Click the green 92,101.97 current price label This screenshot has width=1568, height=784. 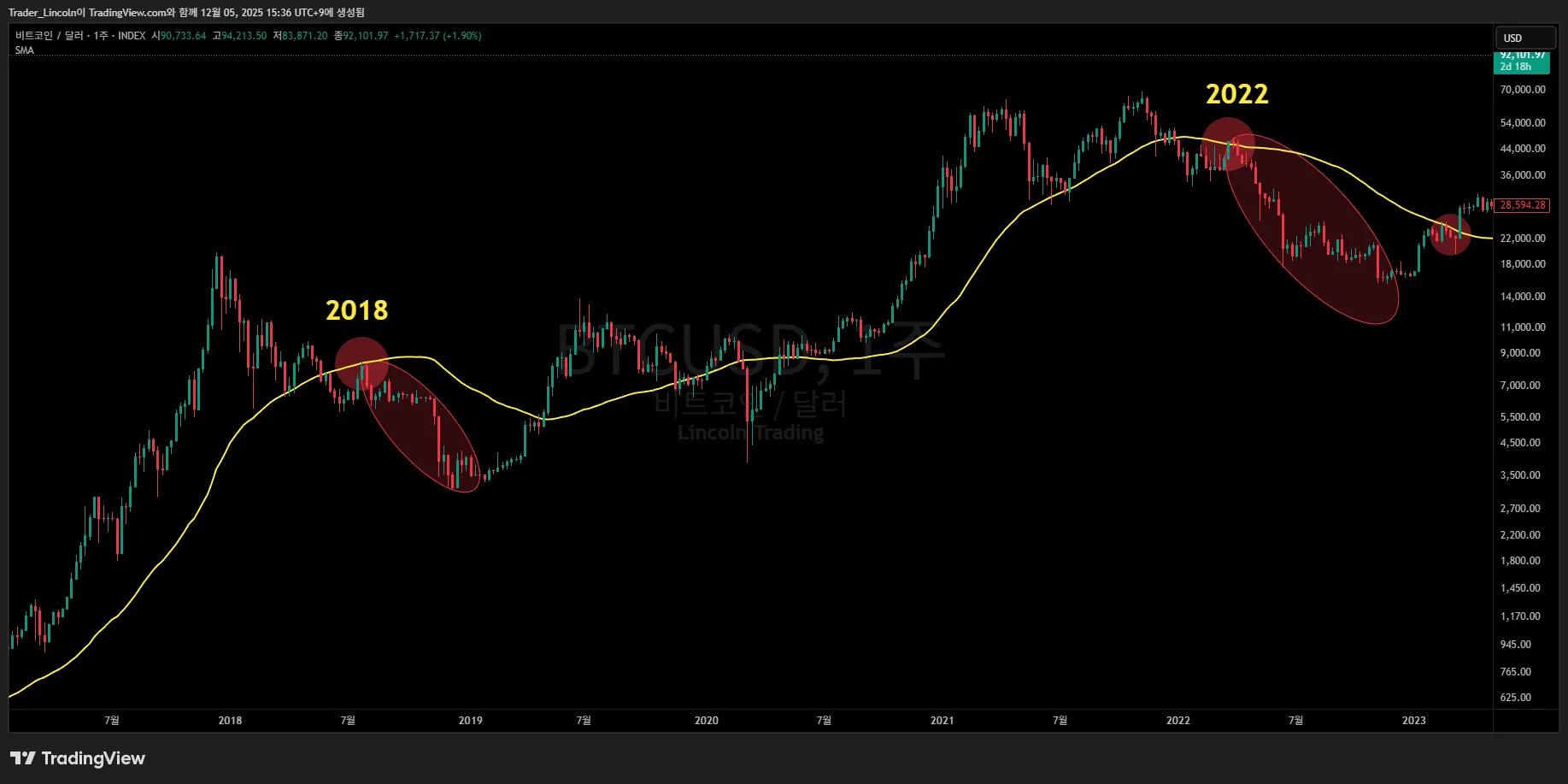pos(1522,61)
